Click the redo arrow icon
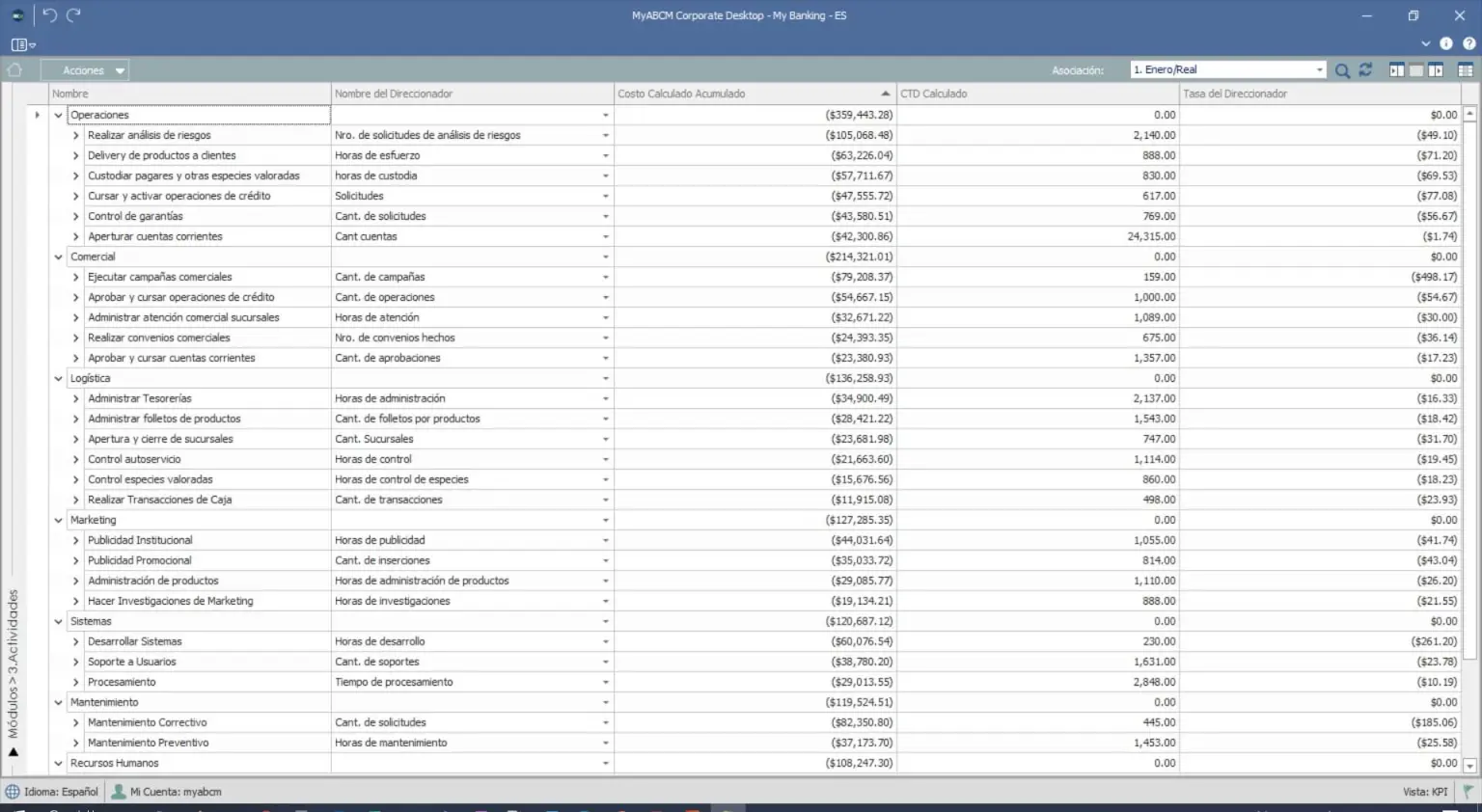This screenshot has height=812, width=1482. [x=73, y=15]
